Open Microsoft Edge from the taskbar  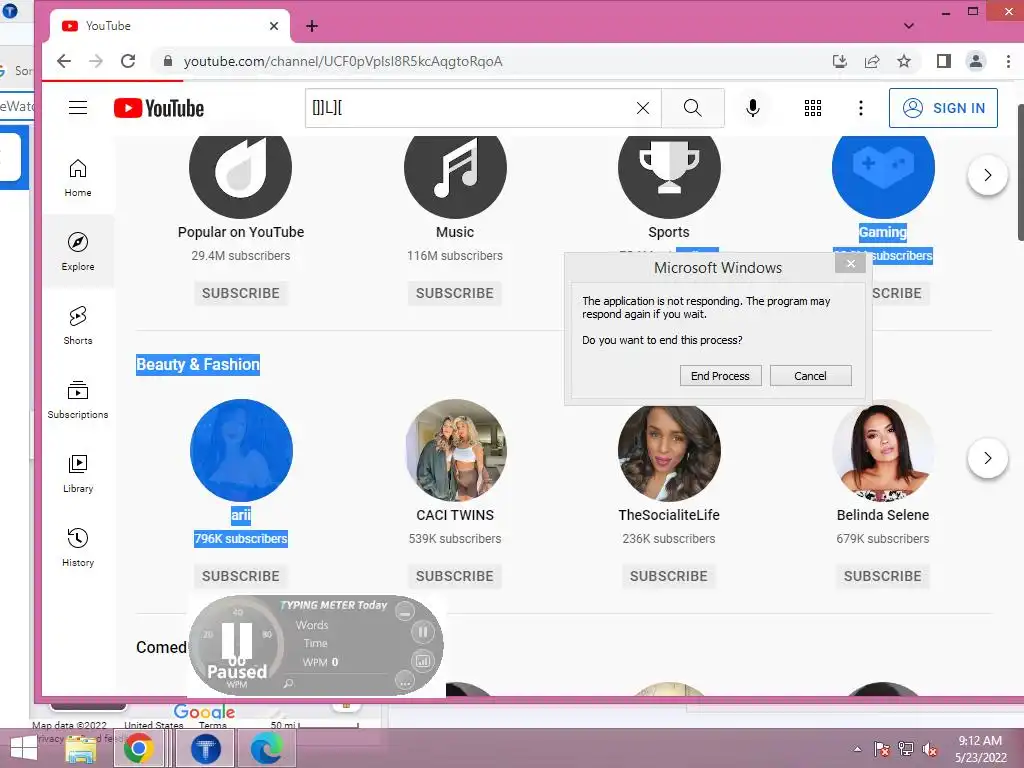pos(266,748)
